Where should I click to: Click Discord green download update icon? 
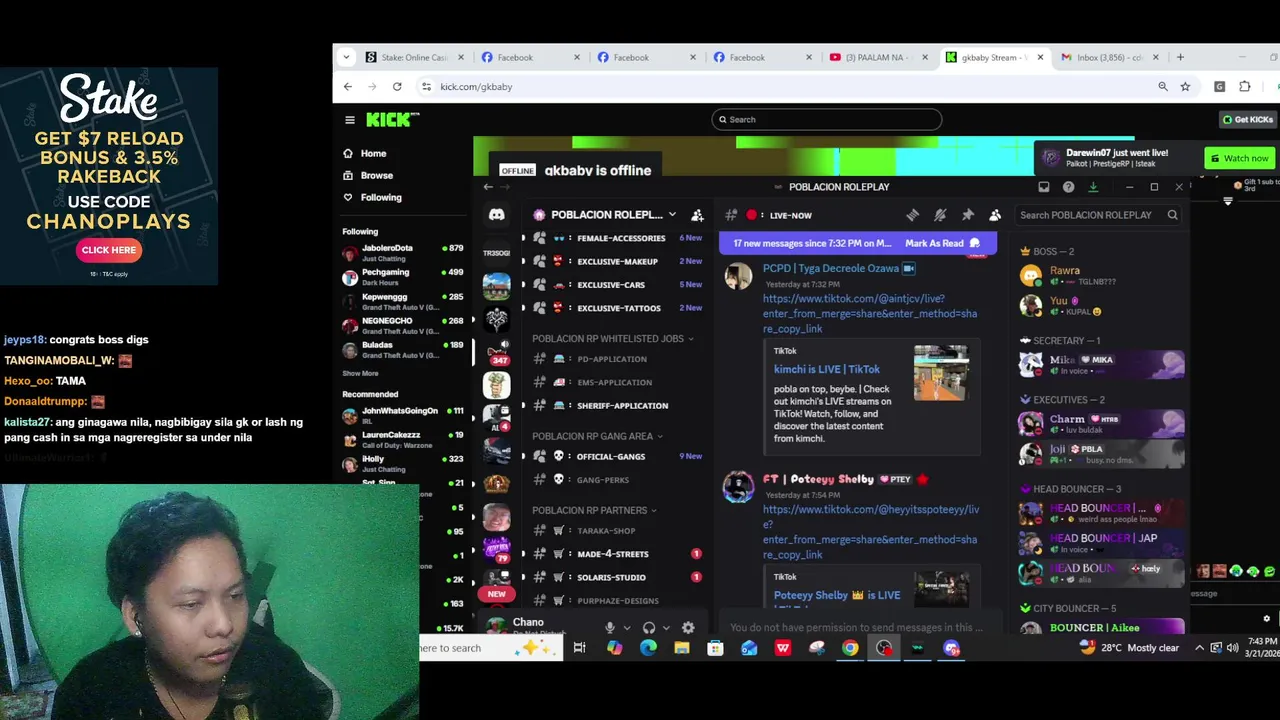coord(1093,187)
